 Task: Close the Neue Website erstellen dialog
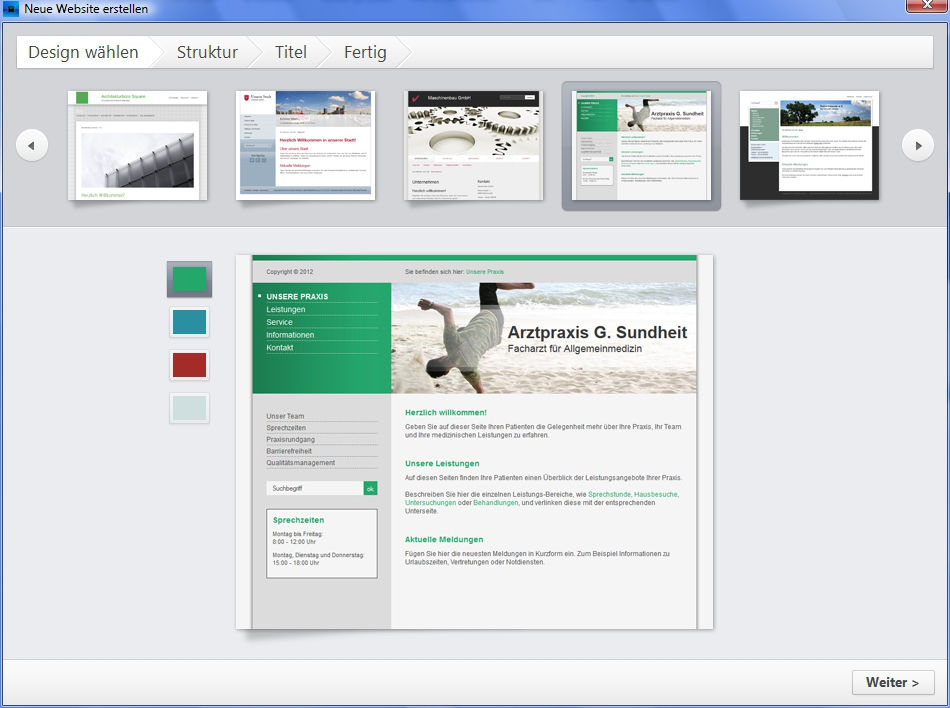(926, 7)
